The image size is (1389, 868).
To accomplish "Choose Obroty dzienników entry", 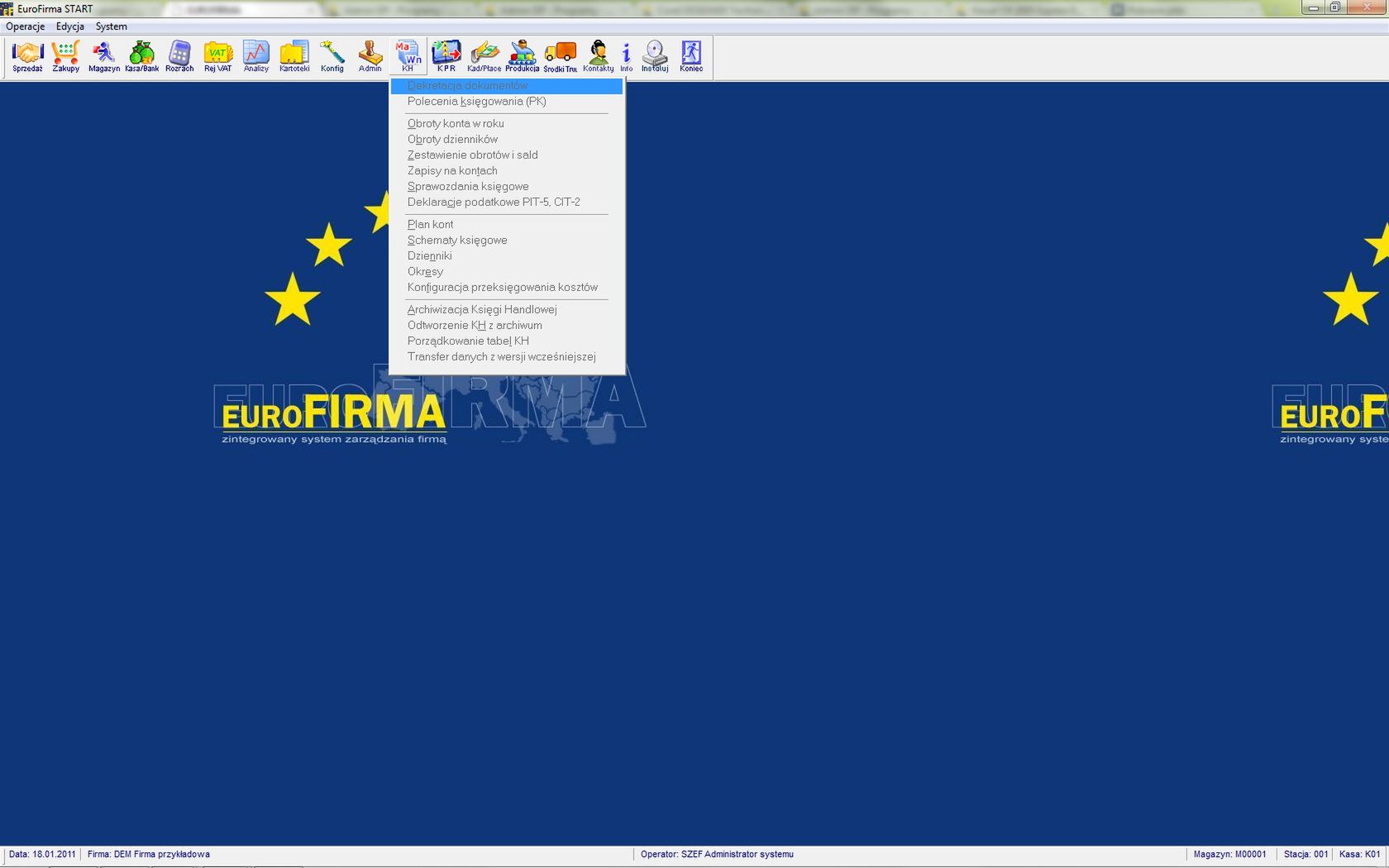I will [507, 140].
